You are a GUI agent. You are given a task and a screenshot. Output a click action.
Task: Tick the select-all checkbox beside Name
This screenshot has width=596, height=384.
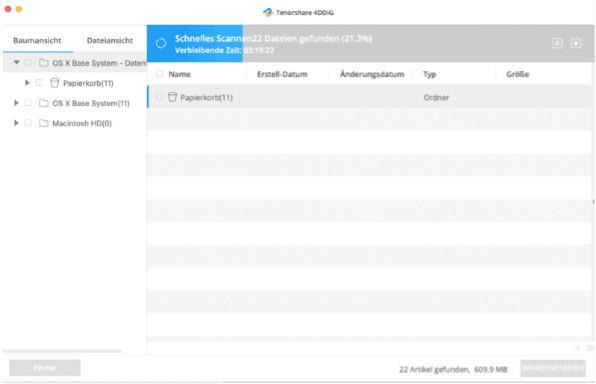point(159,74)
